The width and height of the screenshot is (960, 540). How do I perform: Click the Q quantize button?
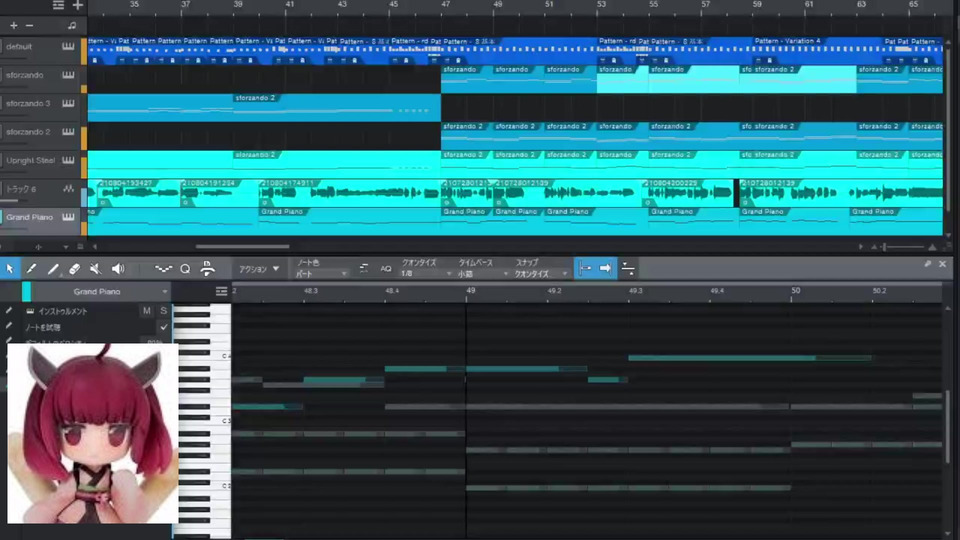pos(185,268)
